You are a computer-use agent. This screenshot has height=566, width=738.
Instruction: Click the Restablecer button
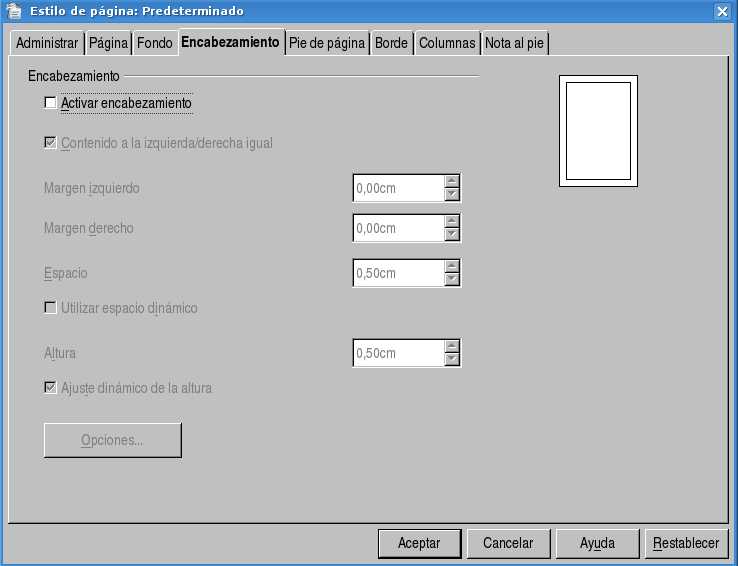point(686,543)
